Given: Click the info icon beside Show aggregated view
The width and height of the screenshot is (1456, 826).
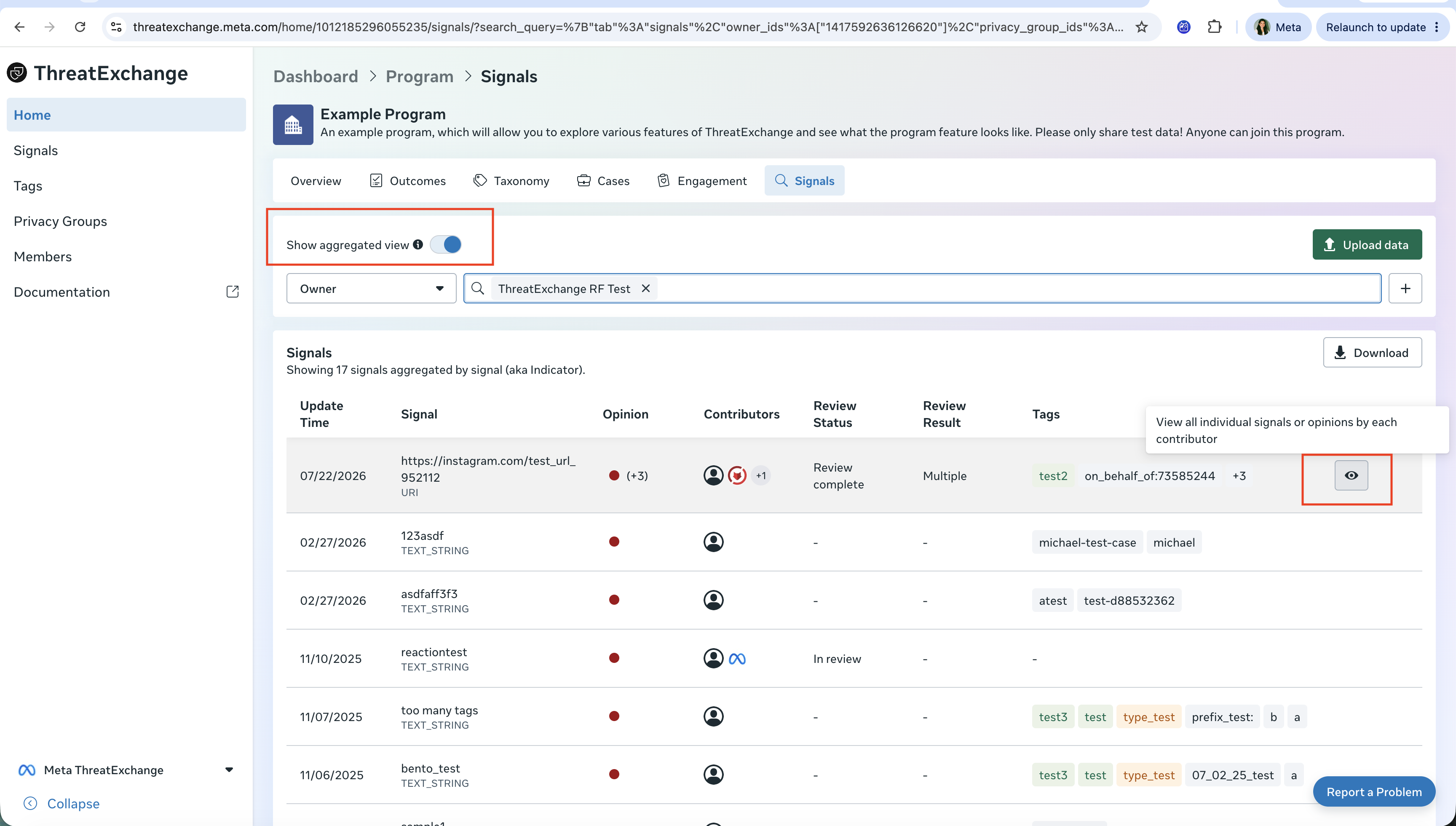Looking at the screenshot, I should coord(418,244).
